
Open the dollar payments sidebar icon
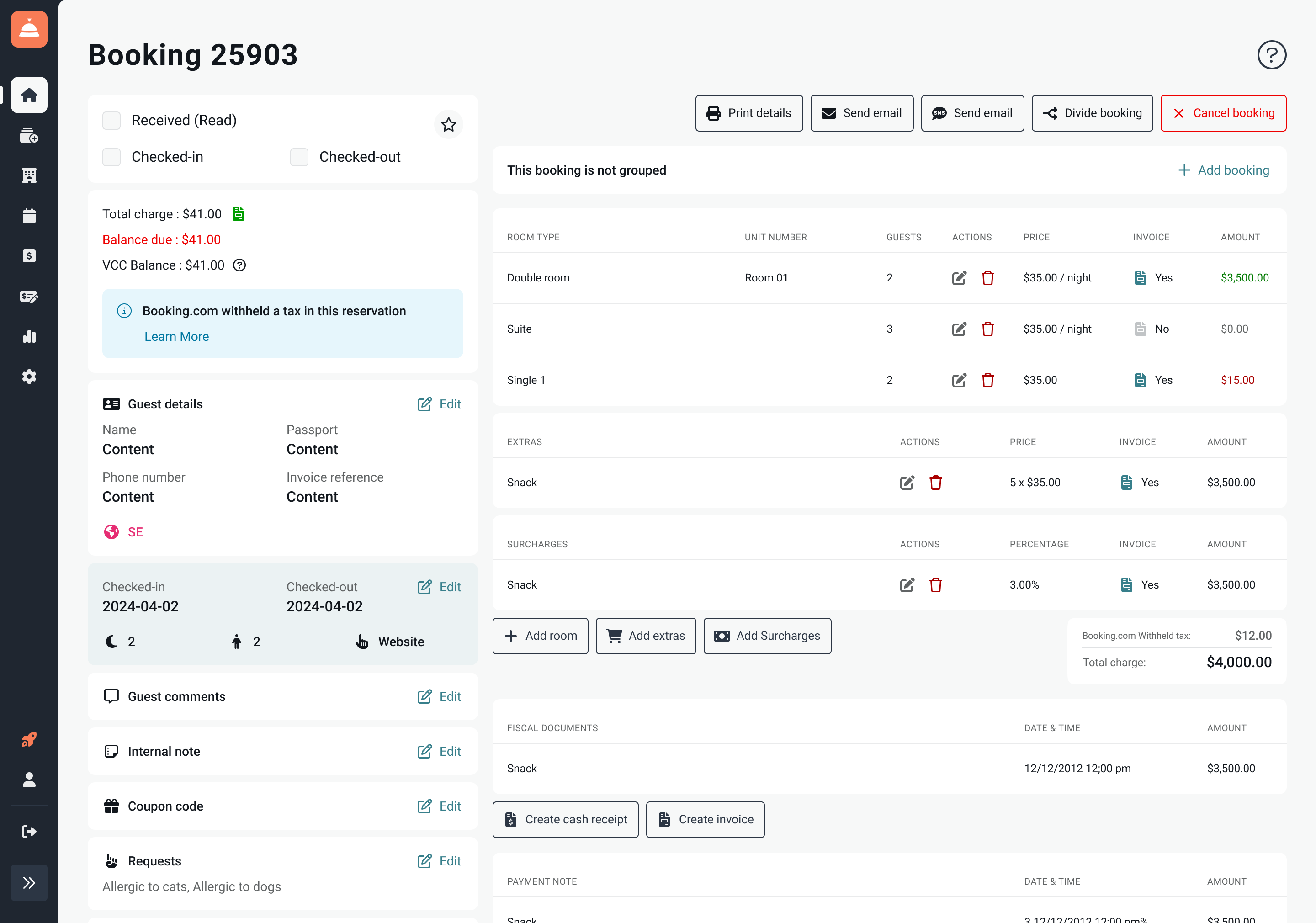[29, 256]
